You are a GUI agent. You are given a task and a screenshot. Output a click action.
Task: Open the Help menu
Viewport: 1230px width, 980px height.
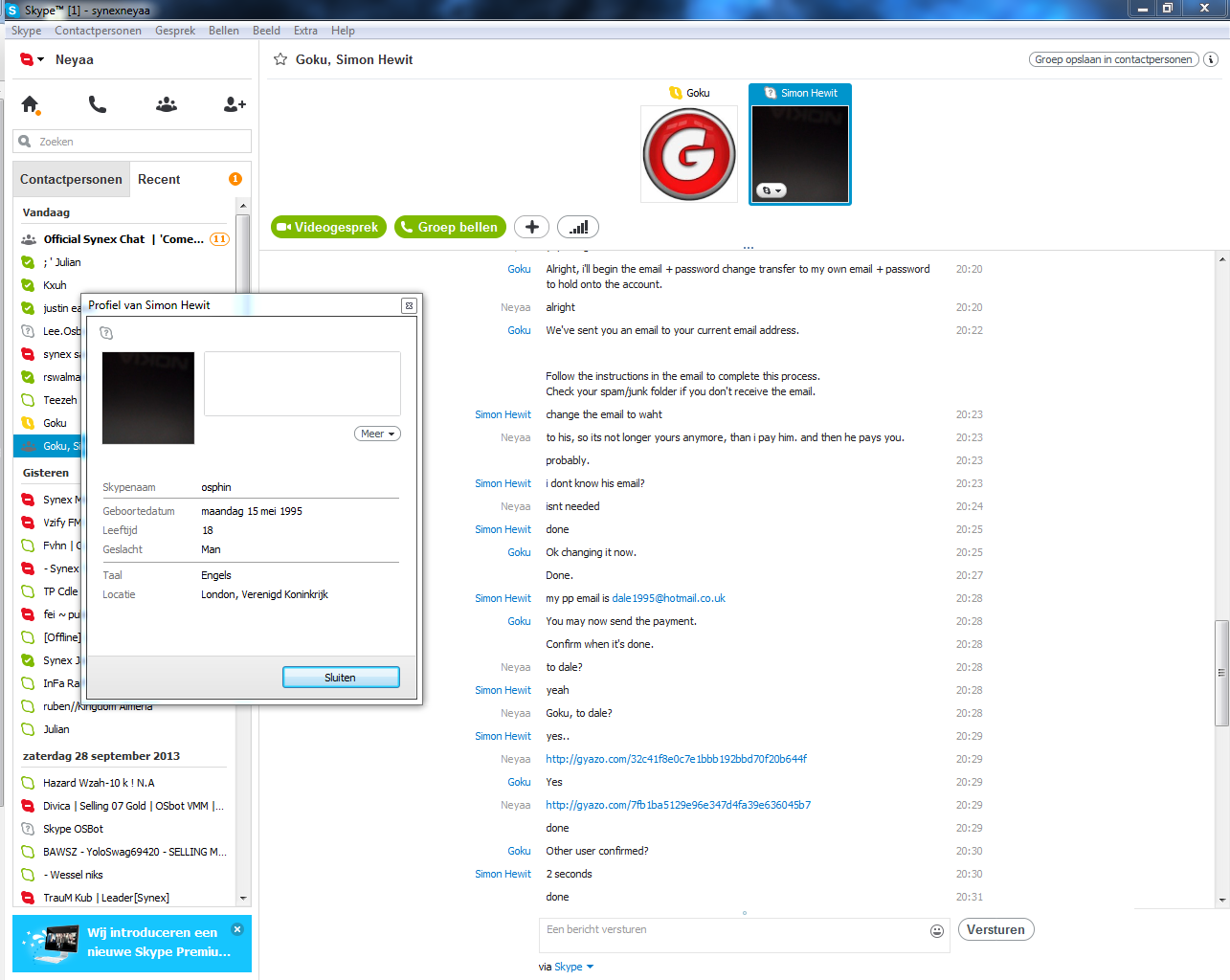click(x=343, y=31)
